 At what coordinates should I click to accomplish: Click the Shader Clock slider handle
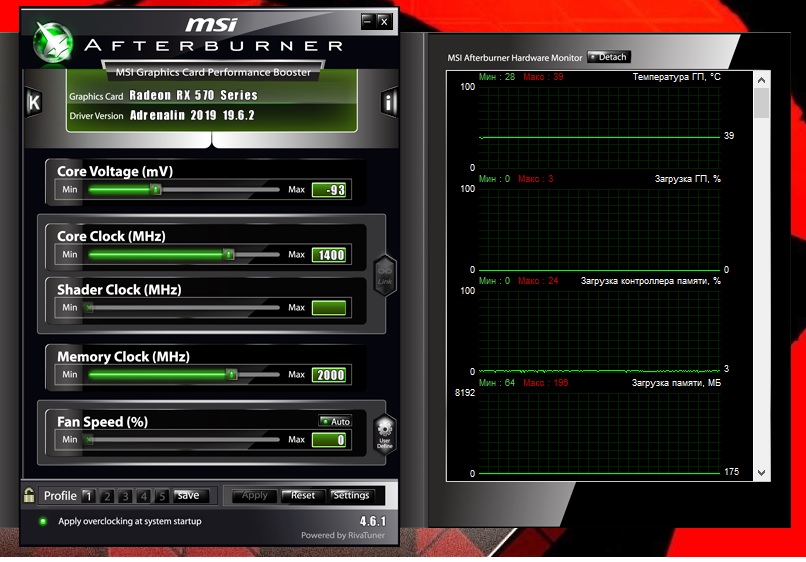coord(89,307)
